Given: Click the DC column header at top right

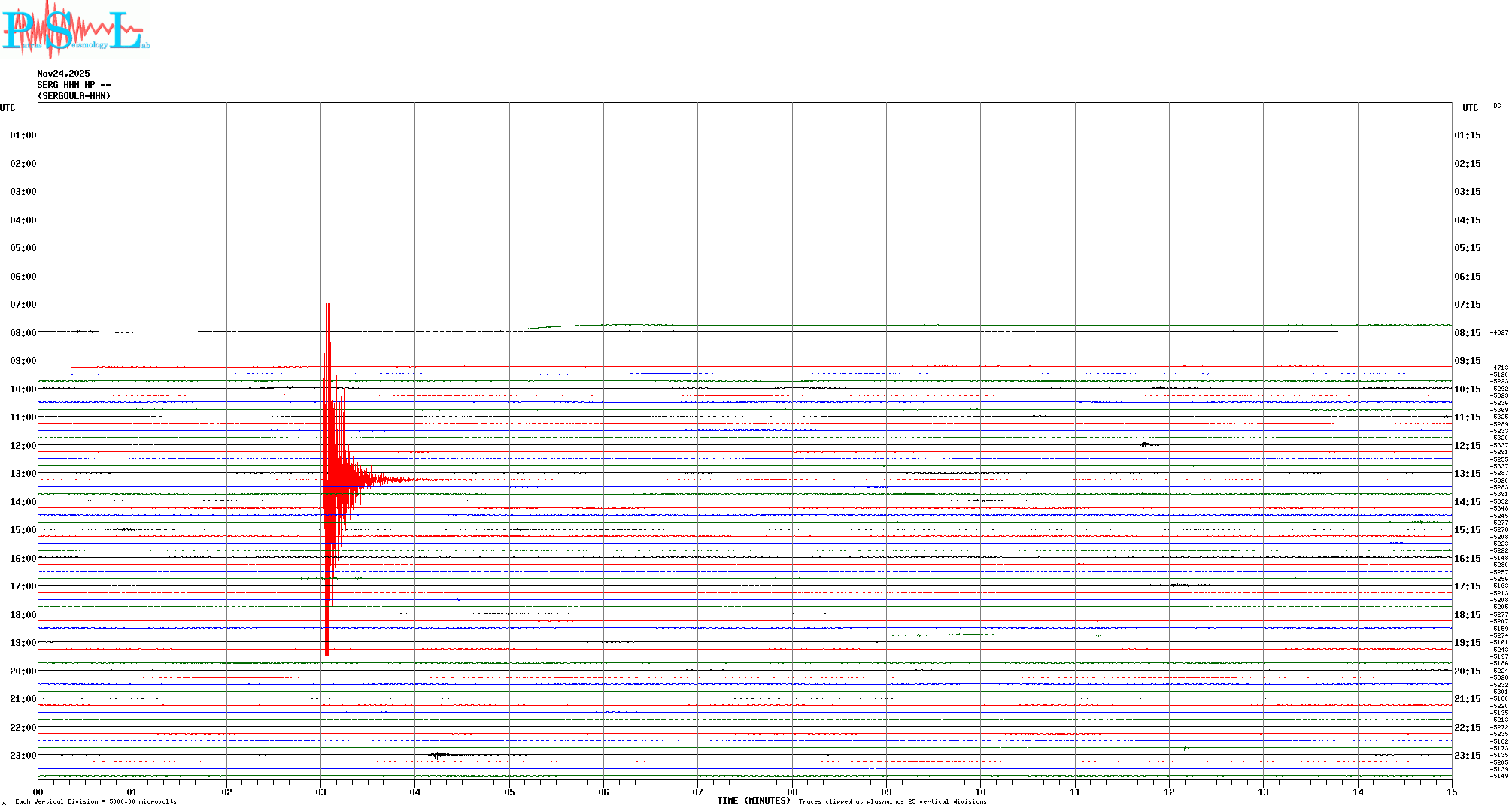Looking at the screenshot, I should (x=1496, y=106).
